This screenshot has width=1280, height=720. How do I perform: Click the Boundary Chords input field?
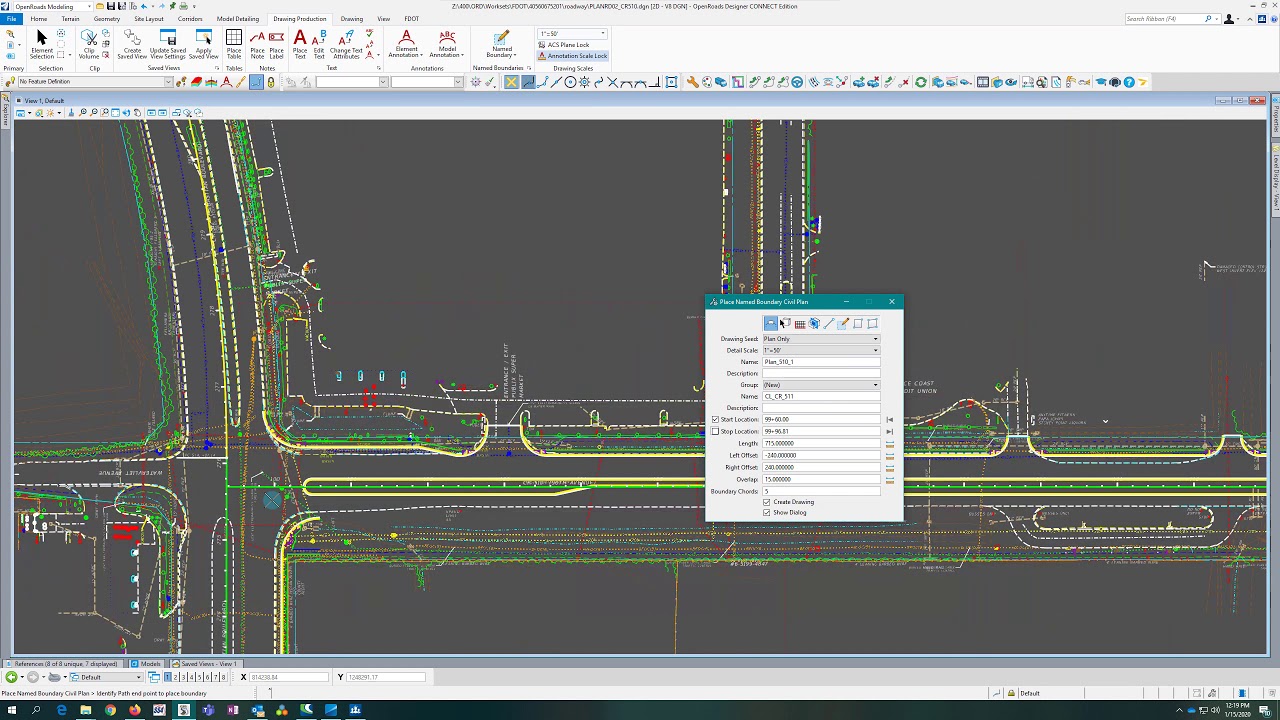click(820, 492)
